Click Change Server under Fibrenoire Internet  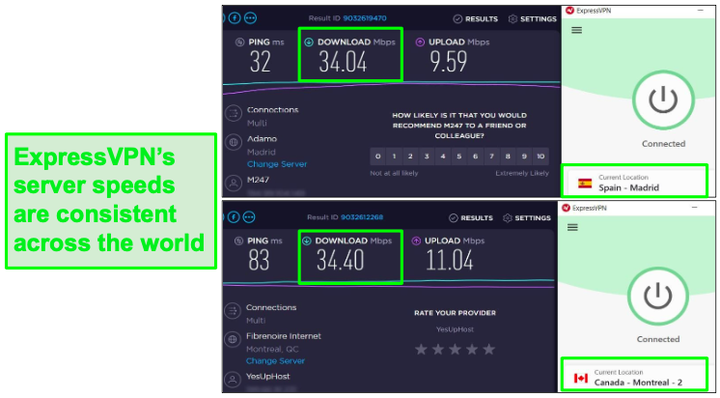275,361
